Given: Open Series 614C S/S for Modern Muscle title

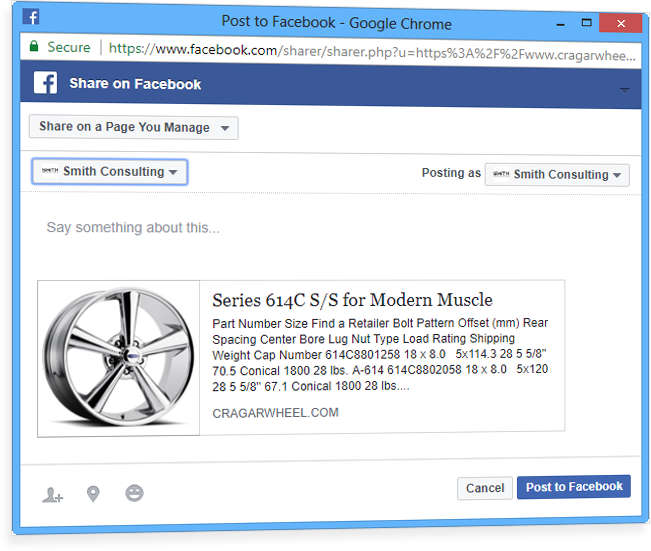Looking at the screenshot, I should (352, 300).
